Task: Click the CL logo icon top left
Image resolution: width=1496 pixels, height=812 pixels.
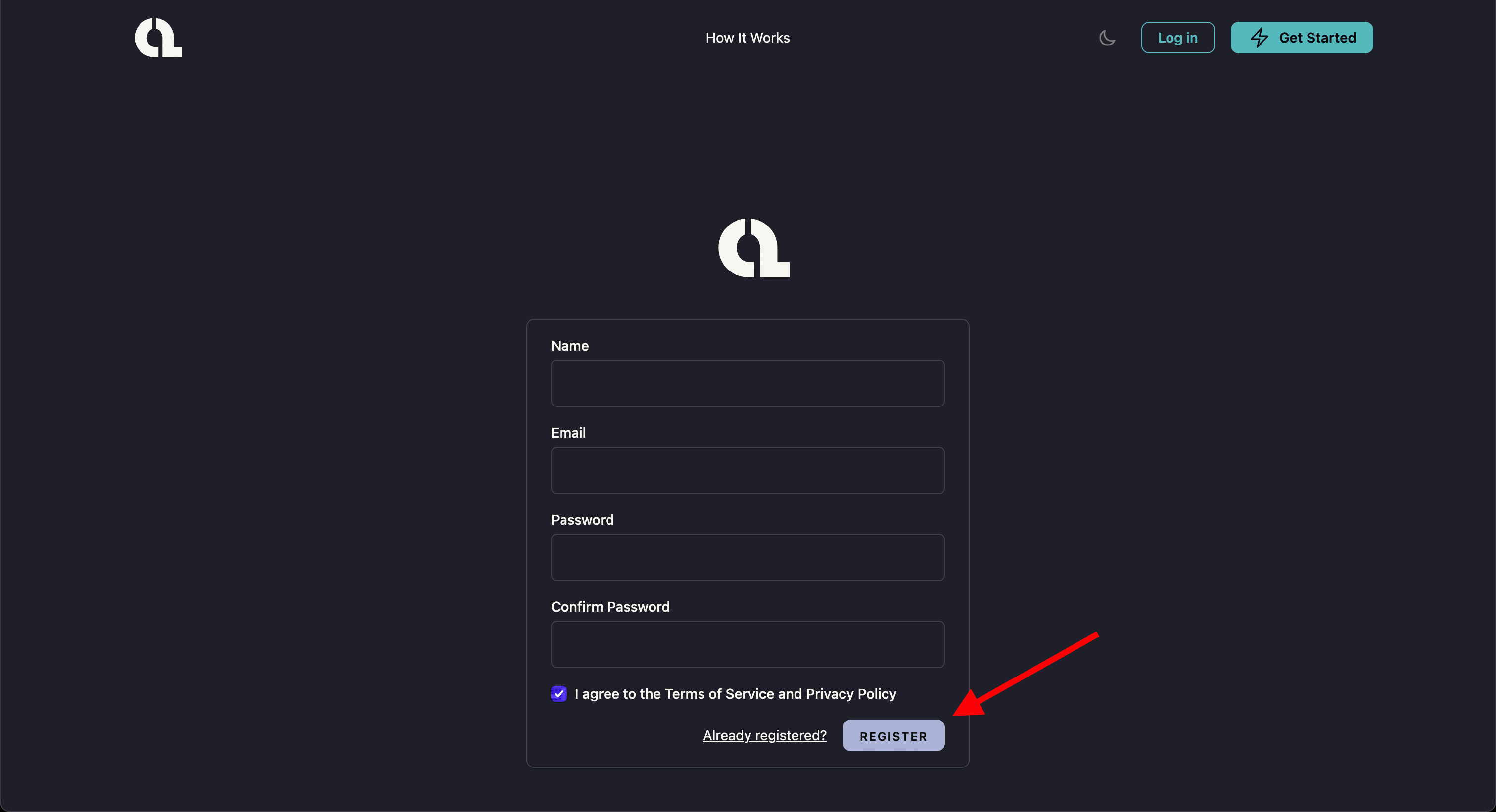Action: pyautogui.click(x=158, y=37)
